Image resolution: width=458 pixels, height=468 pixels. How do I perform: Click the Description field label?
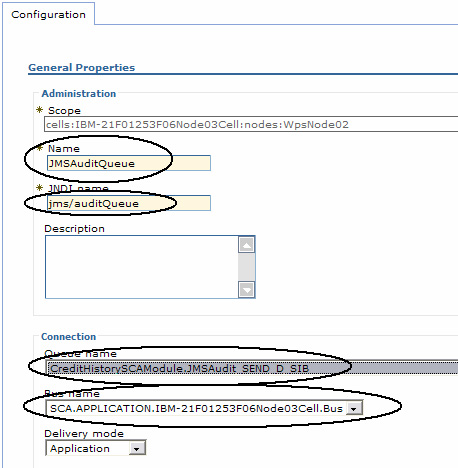point(74,229)
